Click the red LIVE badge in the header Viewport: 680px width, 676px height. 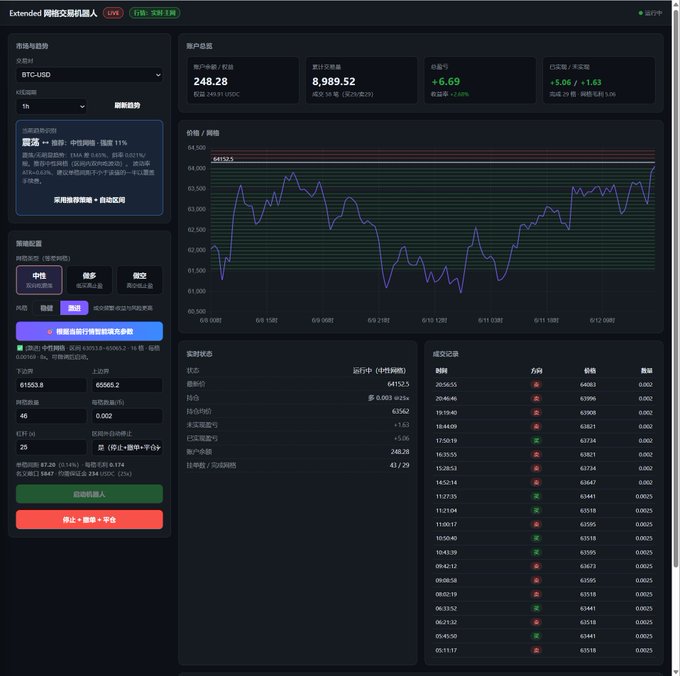113,13
